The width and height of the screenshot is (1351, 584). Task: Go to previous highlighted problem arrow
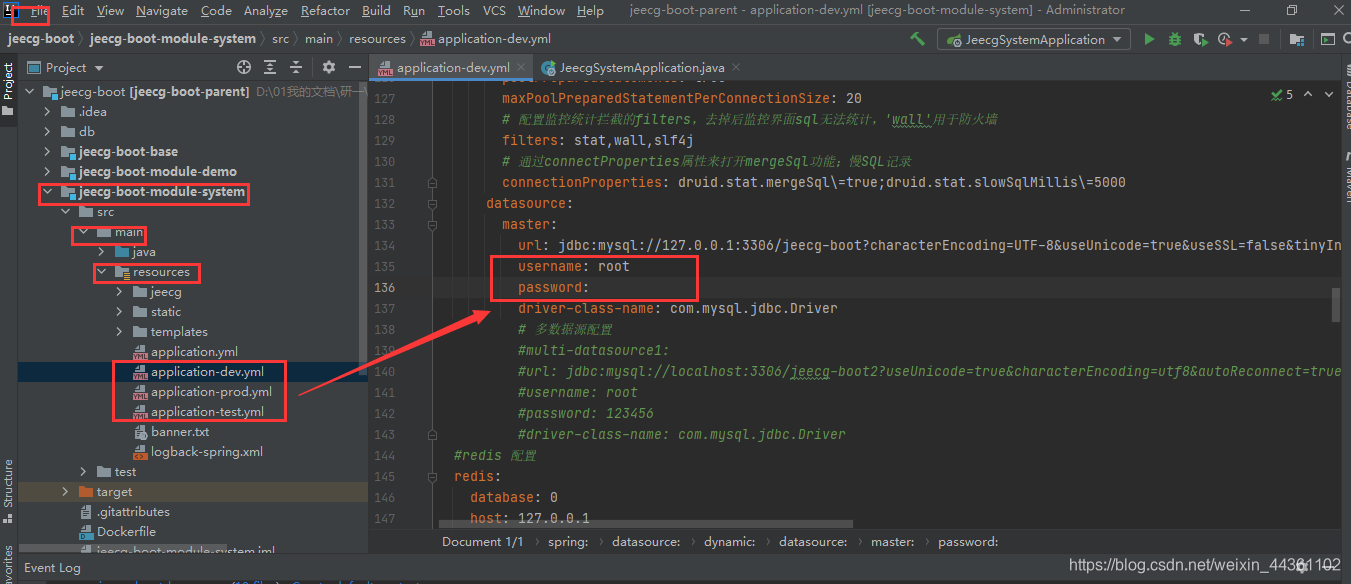[x=1307, y=94]
